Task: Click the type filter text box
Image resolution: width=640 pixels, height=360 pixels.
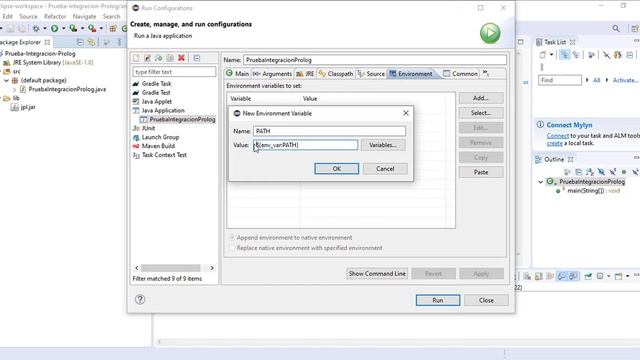Action: 174,72
